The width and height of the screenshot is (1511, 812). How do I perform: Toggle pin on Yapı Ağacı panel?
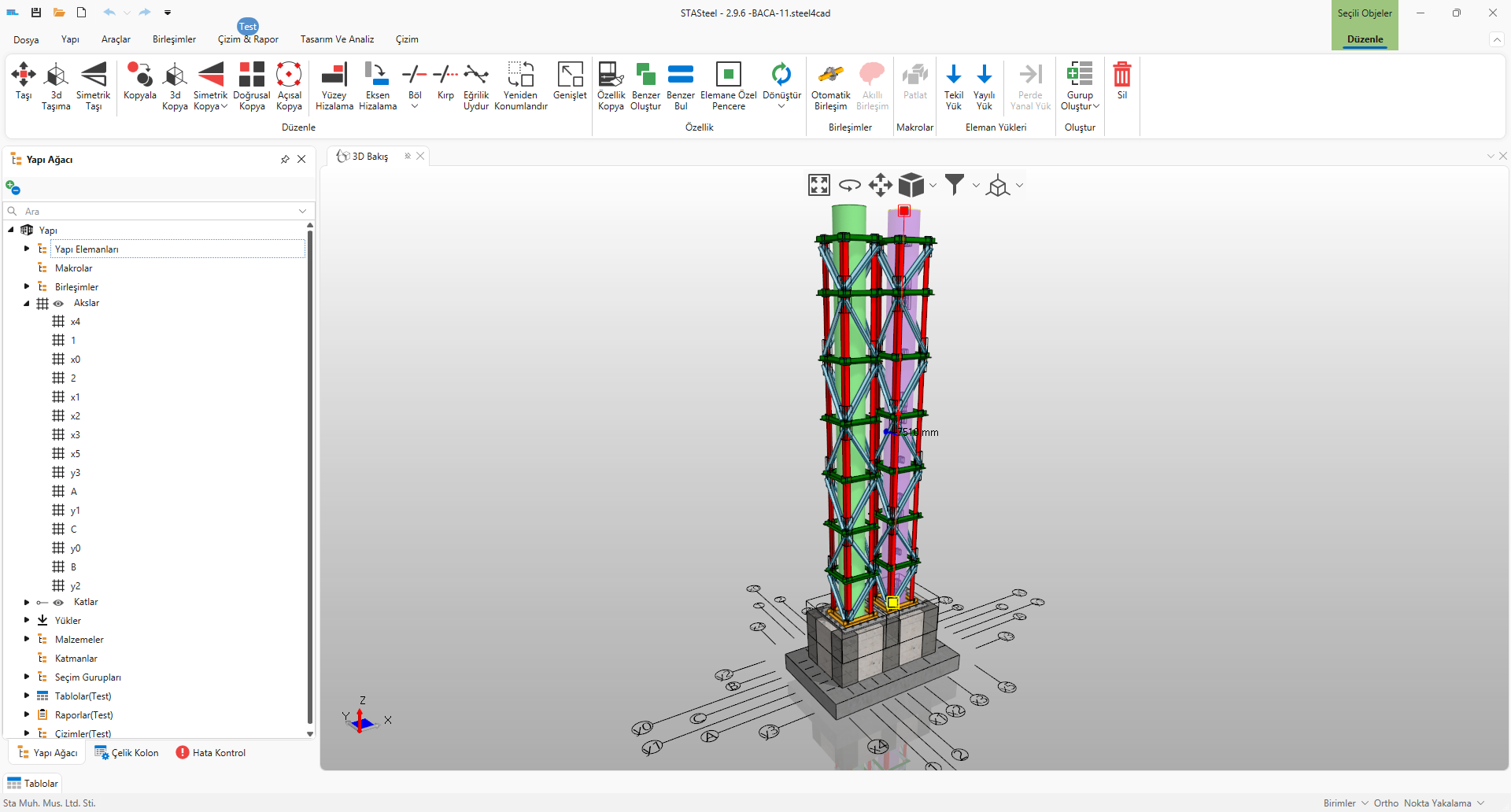coord(285,160)
